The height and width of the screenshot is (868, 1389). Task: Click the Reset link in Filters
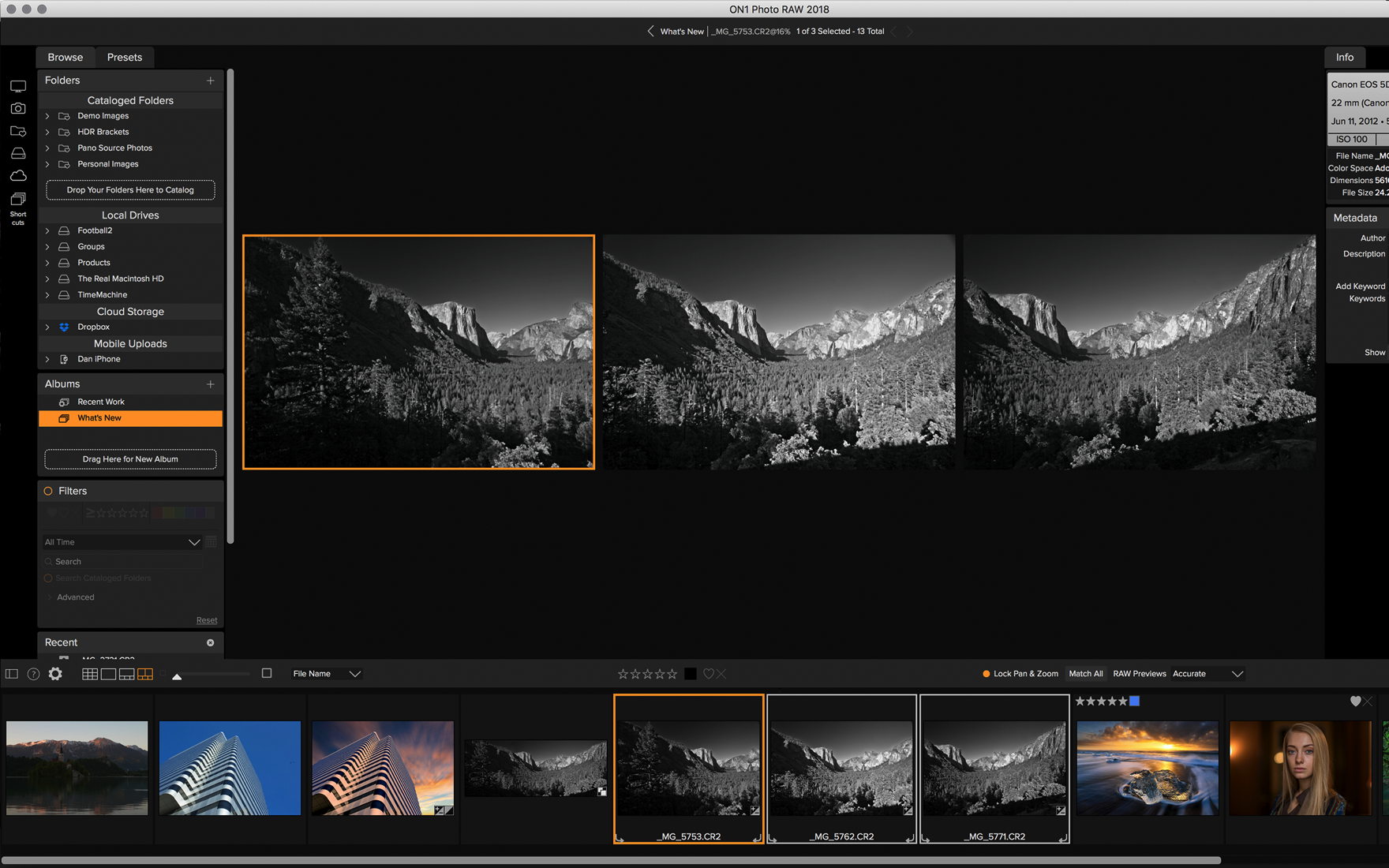[207, 620]
